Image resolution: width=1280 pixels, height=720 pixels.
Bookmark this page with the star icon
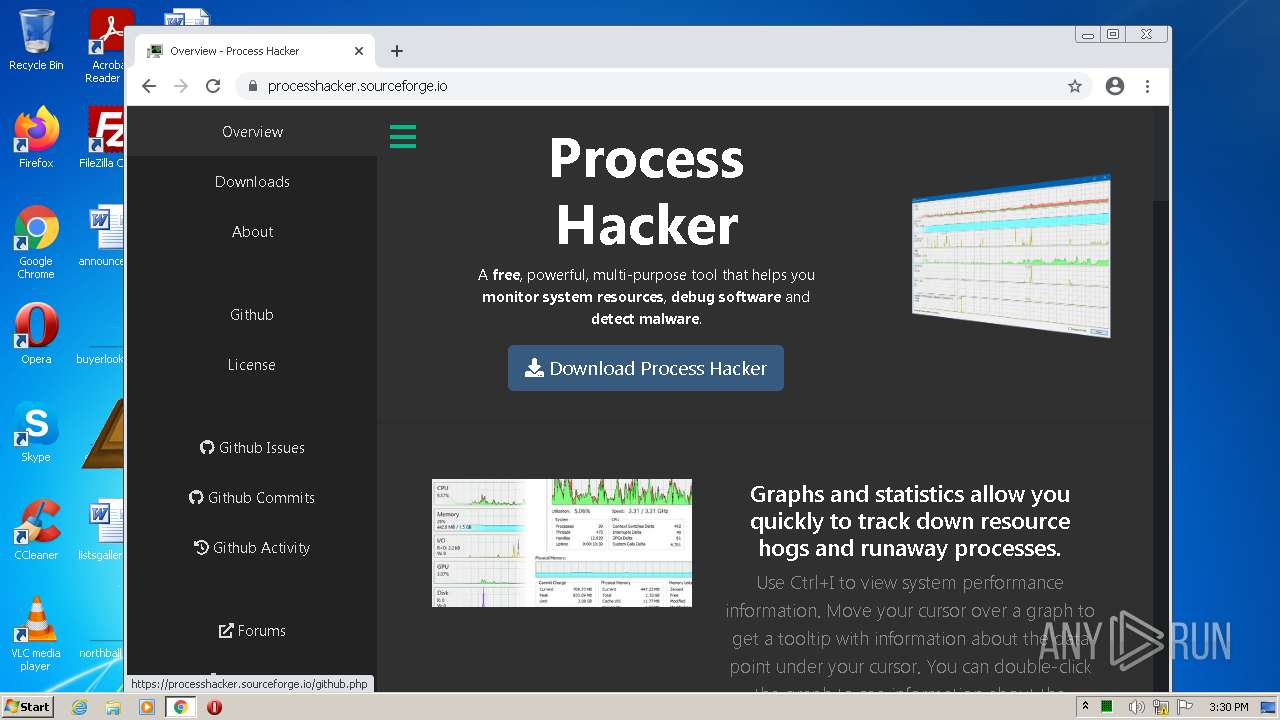1075,86
